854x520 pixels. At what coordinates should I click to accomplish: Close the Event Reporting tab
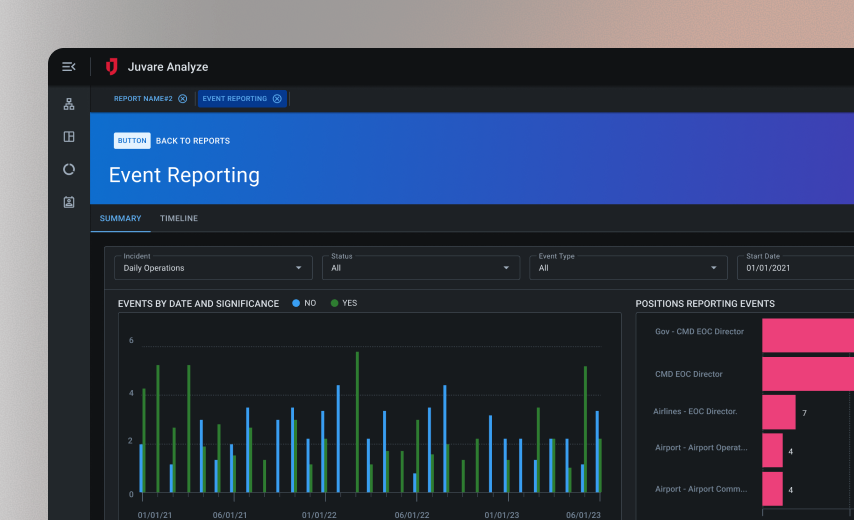tap(277, 99)
